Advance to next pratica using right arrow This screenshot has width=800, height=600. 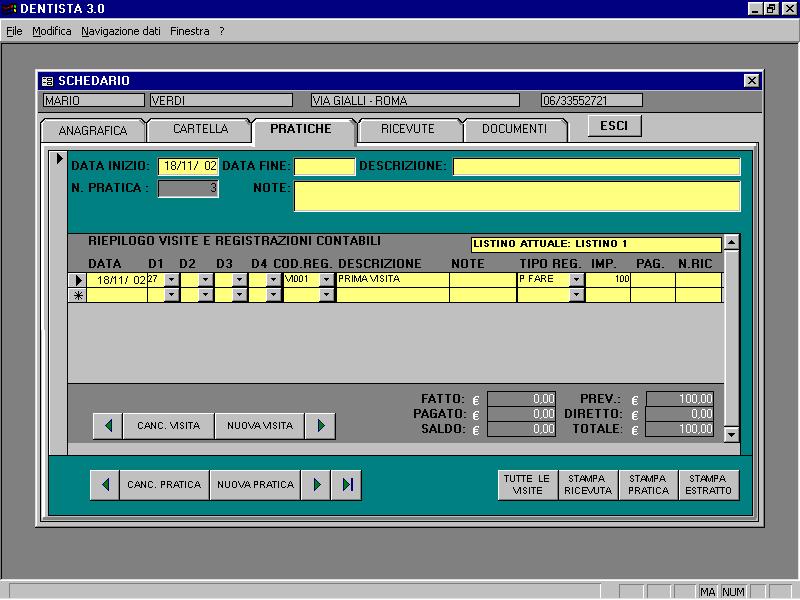click(x=316, y=485)
